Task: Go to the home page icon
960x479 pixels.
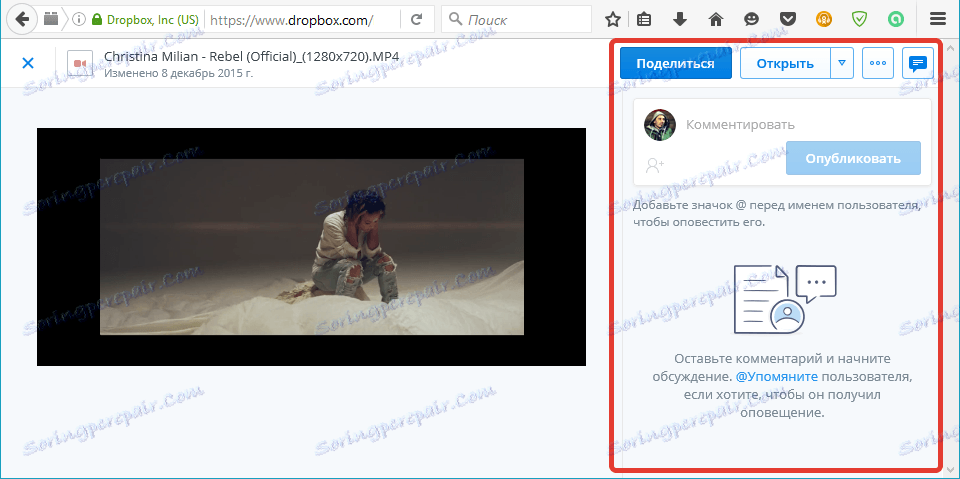Action: 715,20
